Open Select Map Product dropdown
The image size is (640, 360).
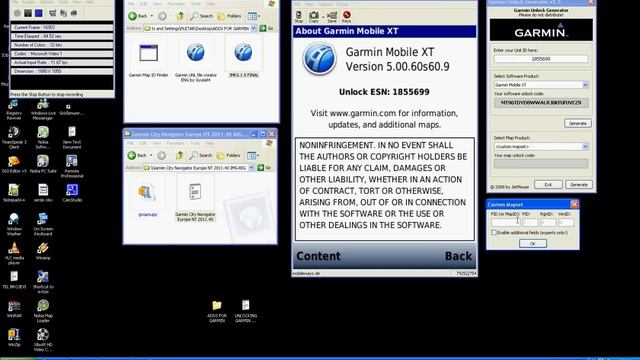coord(585,146)
